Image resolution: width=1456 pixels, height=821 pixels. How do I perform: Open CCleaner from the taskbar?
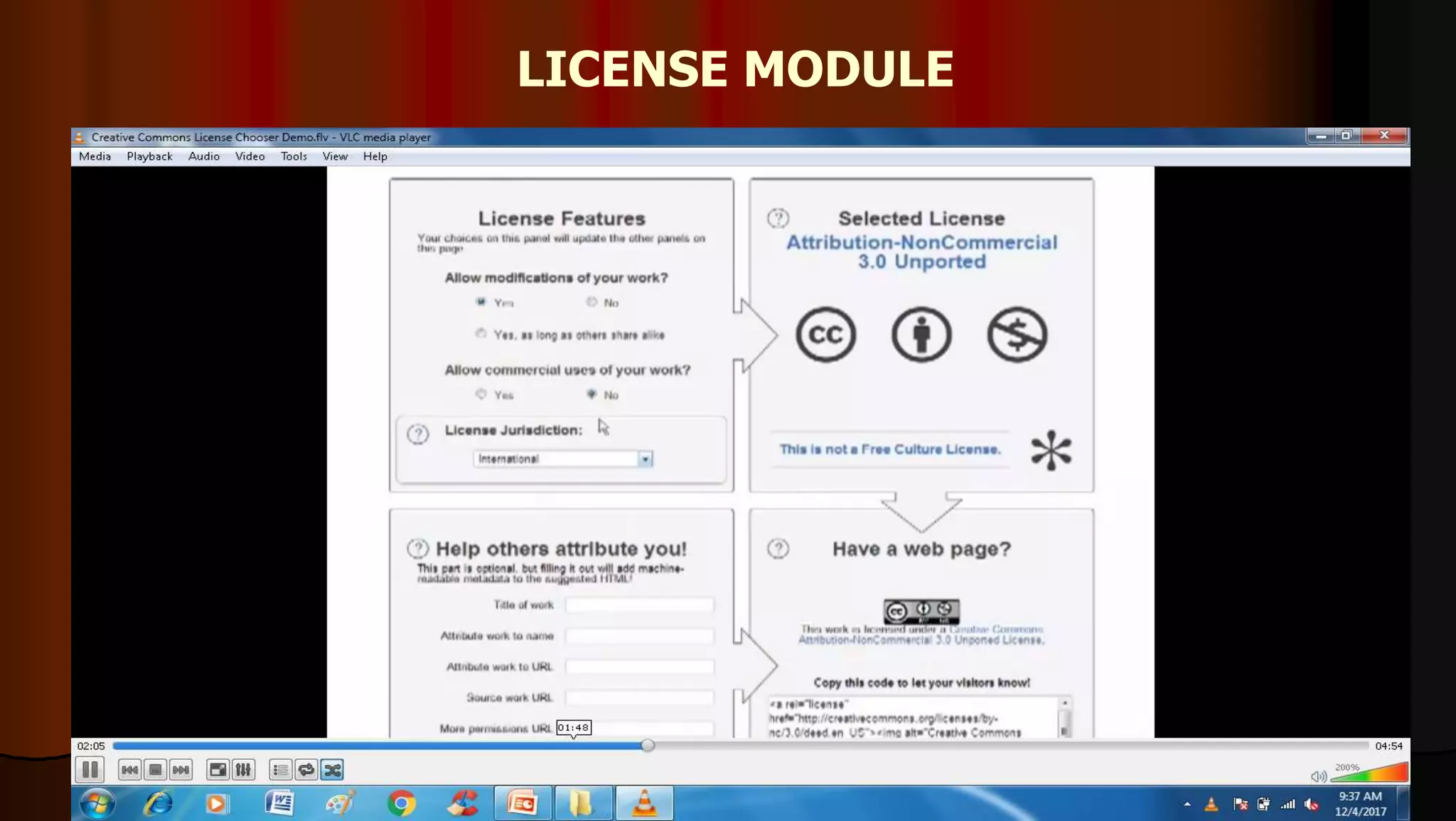[x=462, y=804]
